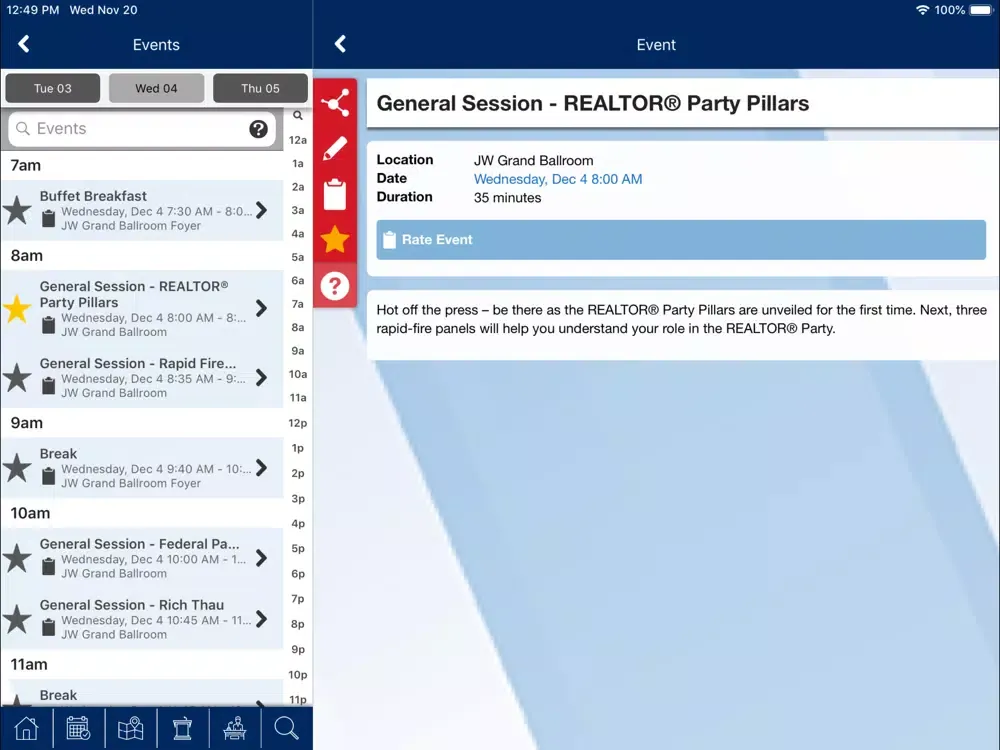Viewport: 1000px width, 750px height.
Task: Tap the gold favorite star in red toolbar
Action: tap(335, 239)
